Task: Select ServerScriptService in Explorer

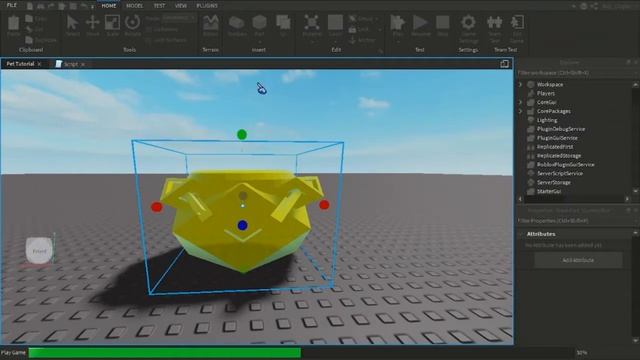Action: 560,173
